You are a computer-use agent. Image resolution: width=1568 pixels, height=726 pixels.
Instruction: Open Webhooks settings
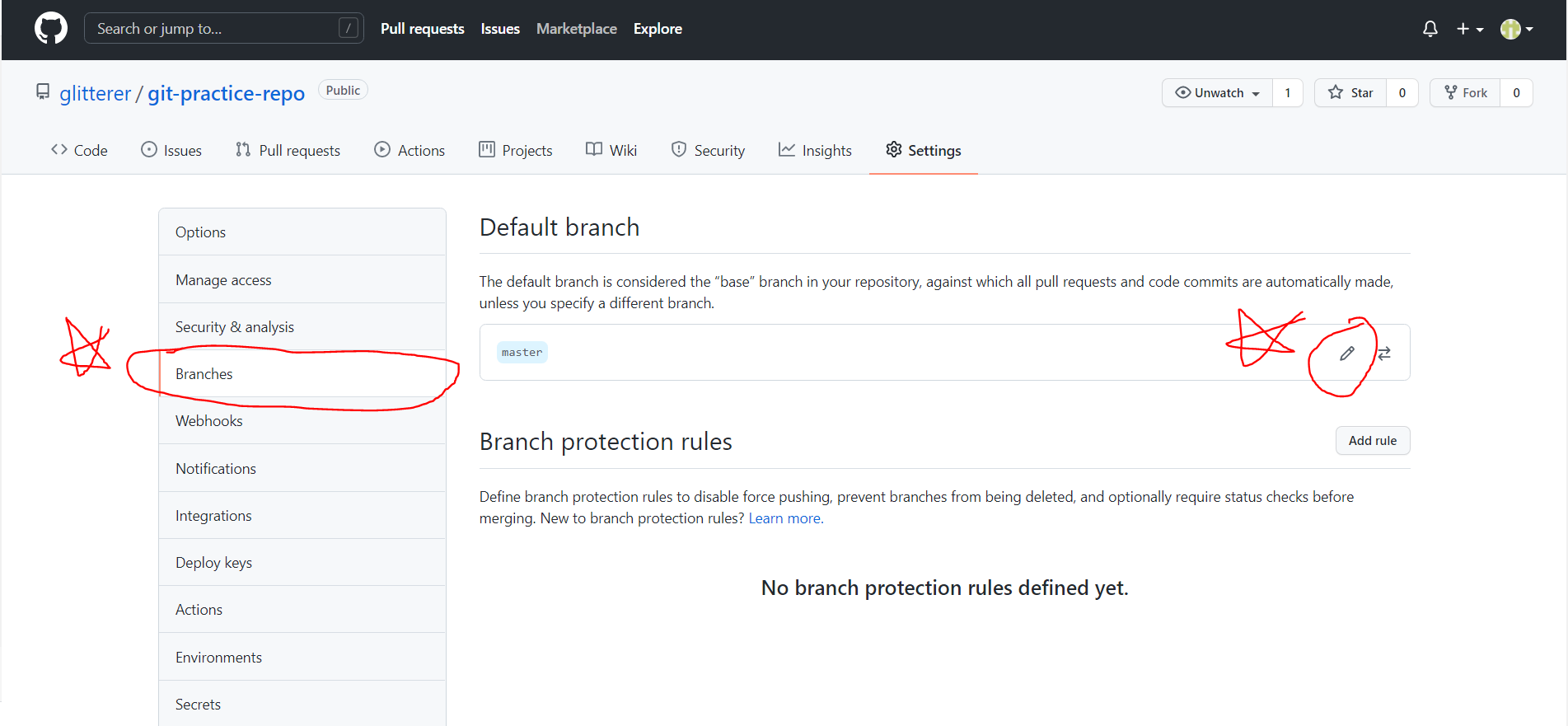(x=302, y=421)
